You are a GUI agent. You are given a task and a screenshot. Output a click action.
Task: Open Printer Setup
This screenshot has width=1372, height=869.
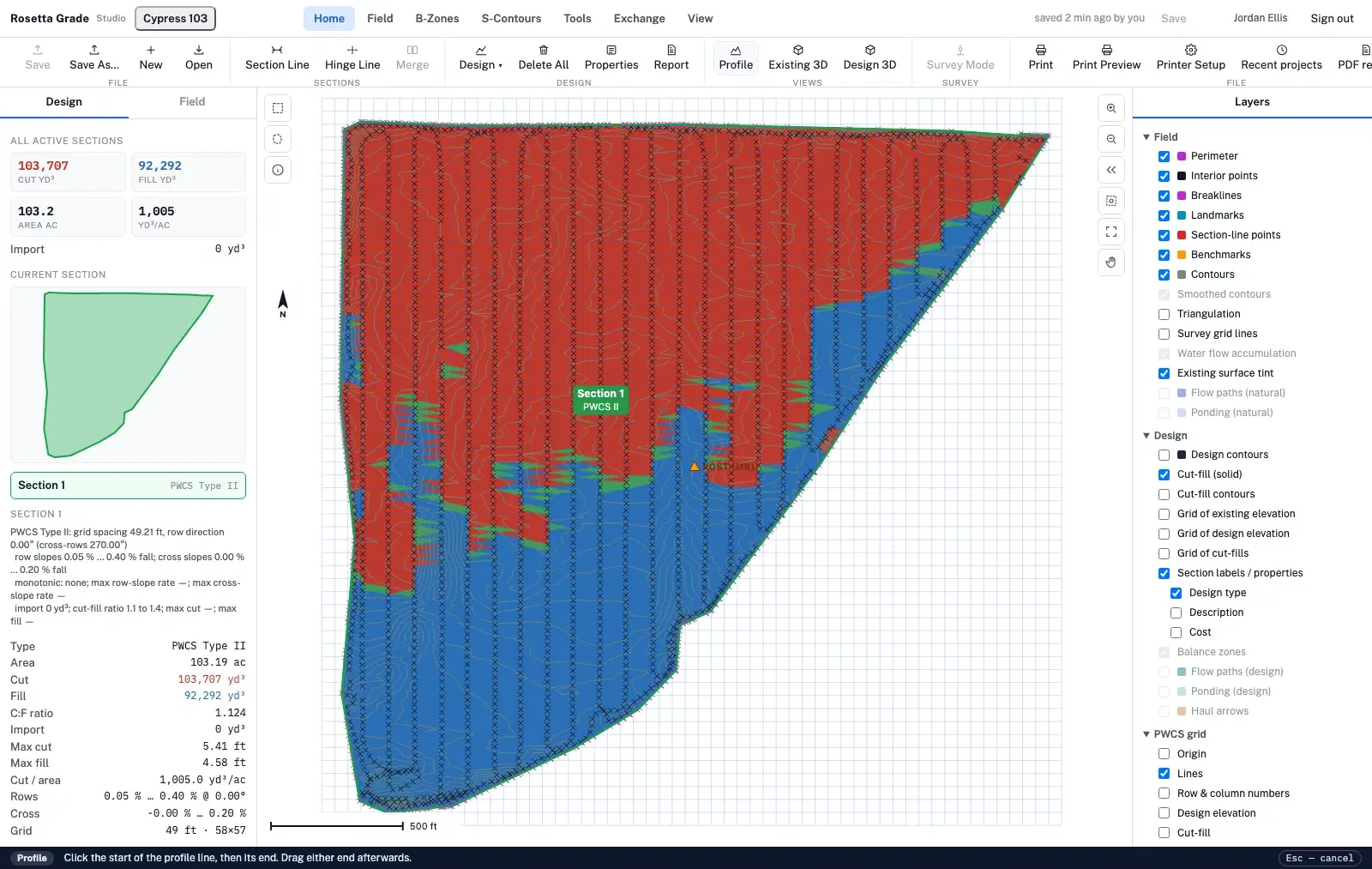tap(1191, 57)
